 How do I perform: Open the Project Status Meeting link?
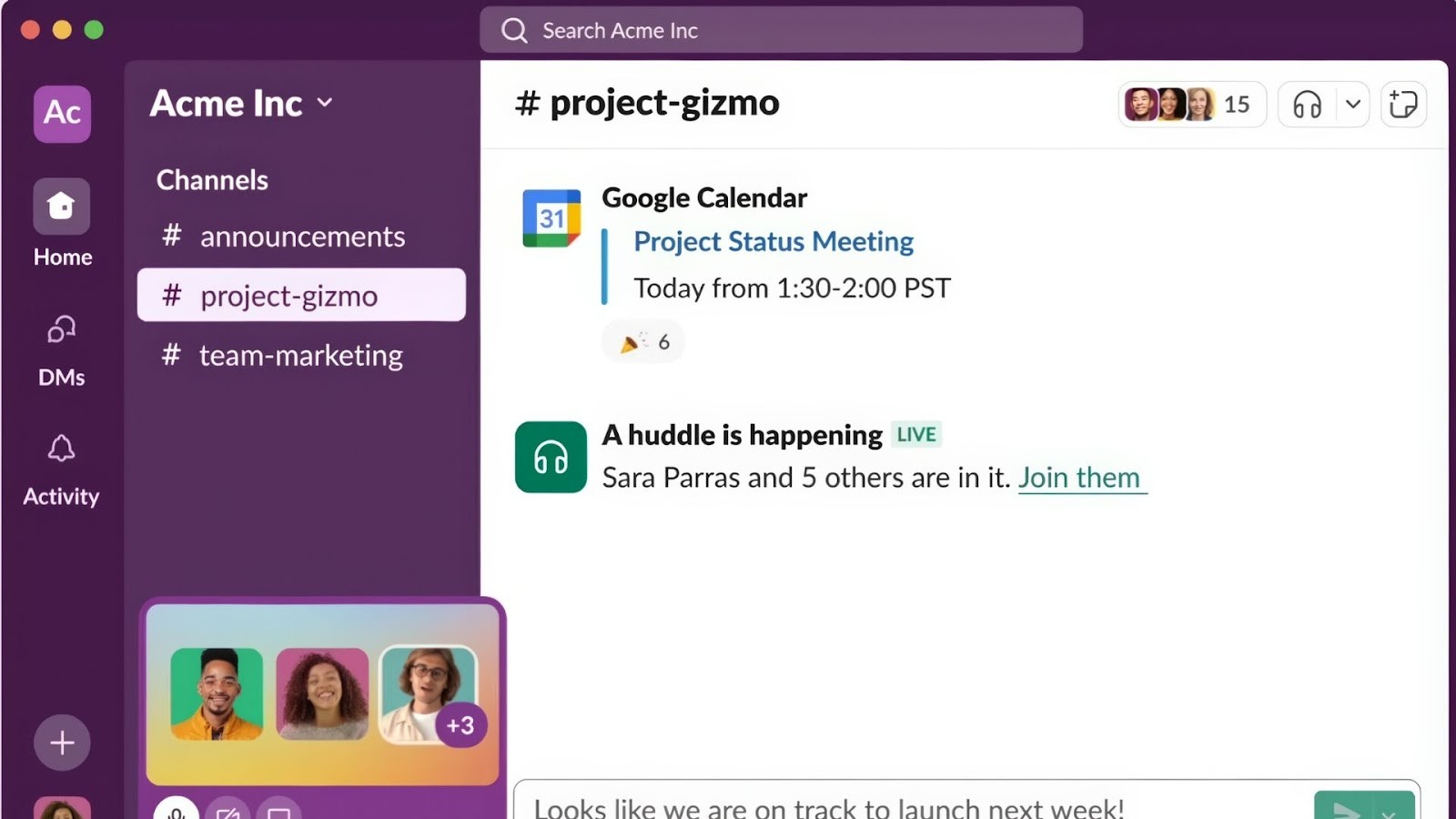[773, 241]
